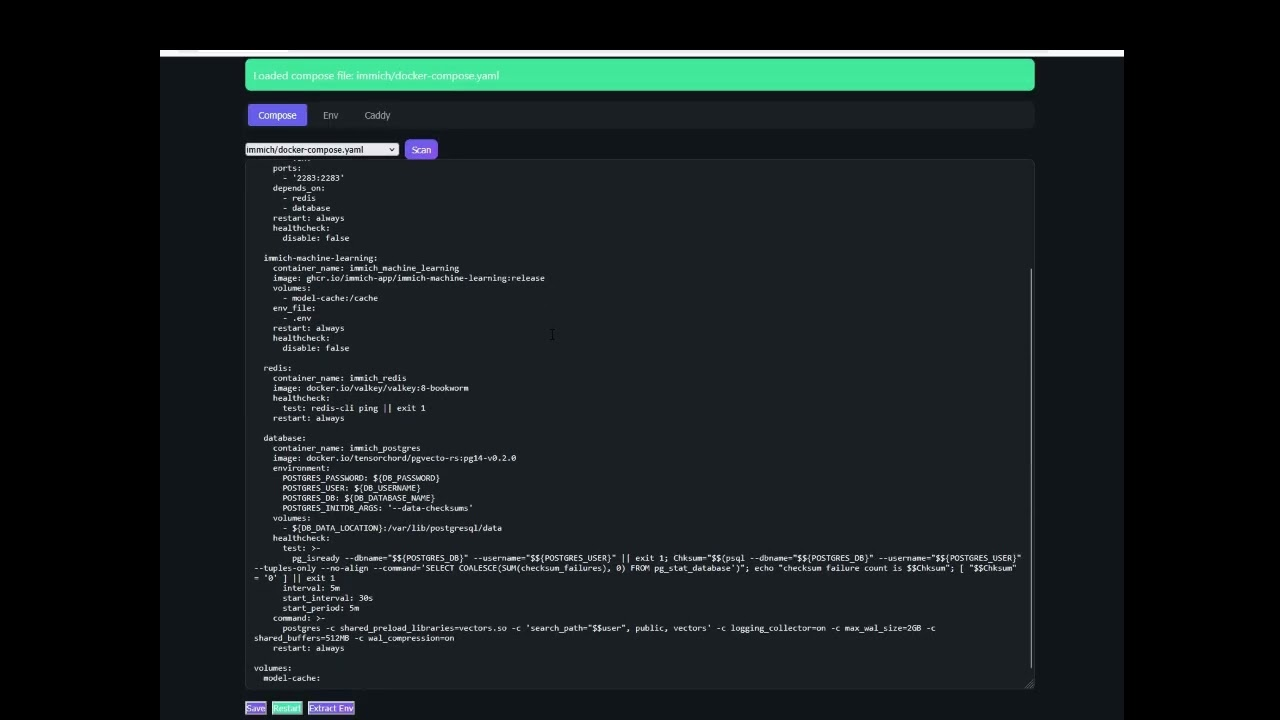Click the '- .env' line

click(297, 318)
